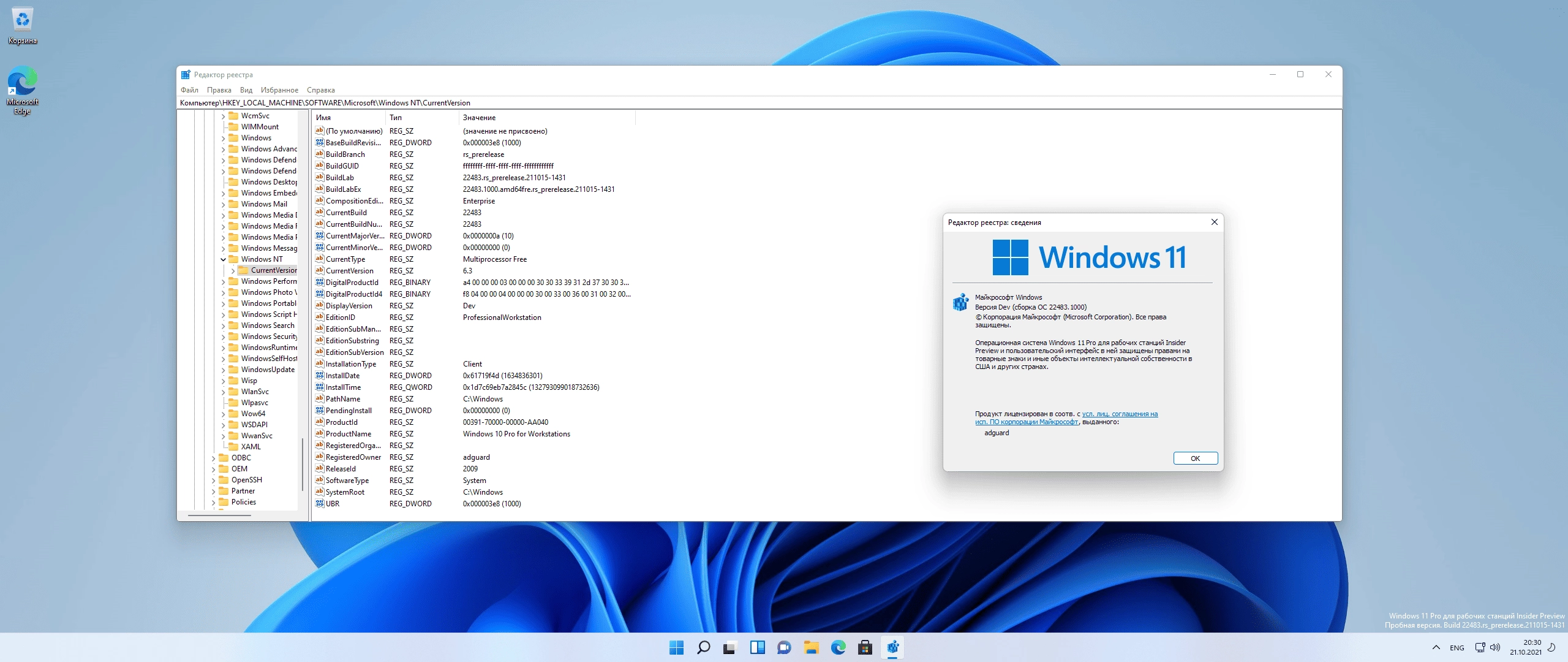Open the Справка menu
The height and width of the screenshot is (662, 1568).
point(320,90)
